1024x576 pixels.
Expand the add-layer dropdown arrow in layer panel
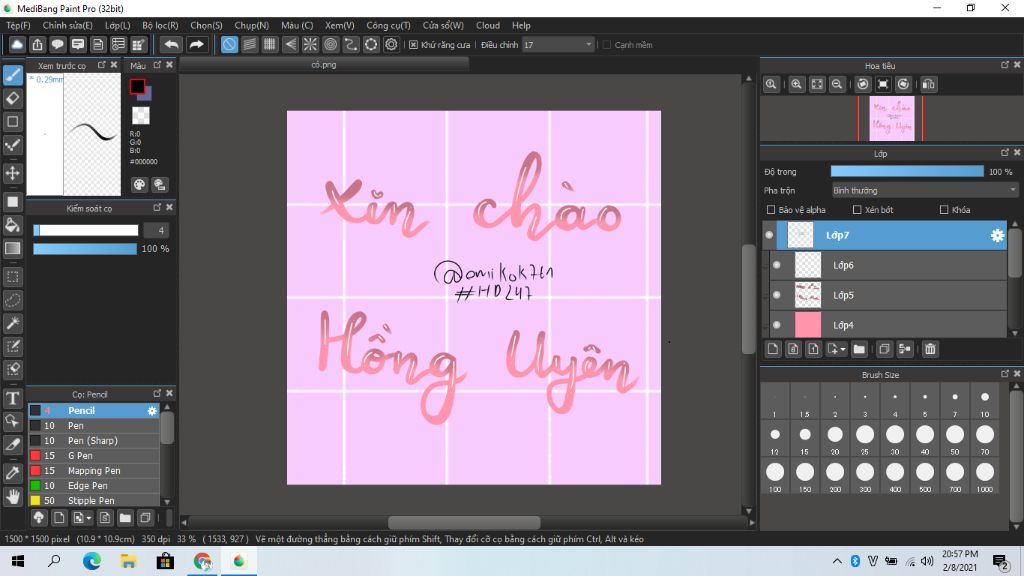pyautogui.click(x=843, y=349)
